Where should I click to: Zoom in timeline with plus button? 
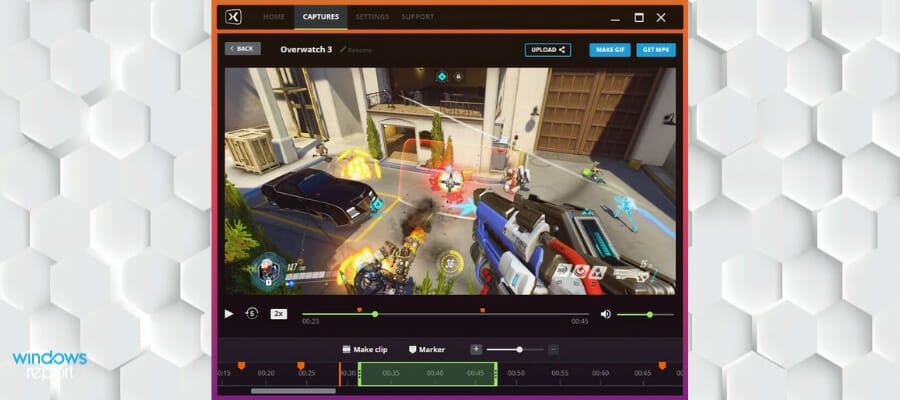coord(476,349)
